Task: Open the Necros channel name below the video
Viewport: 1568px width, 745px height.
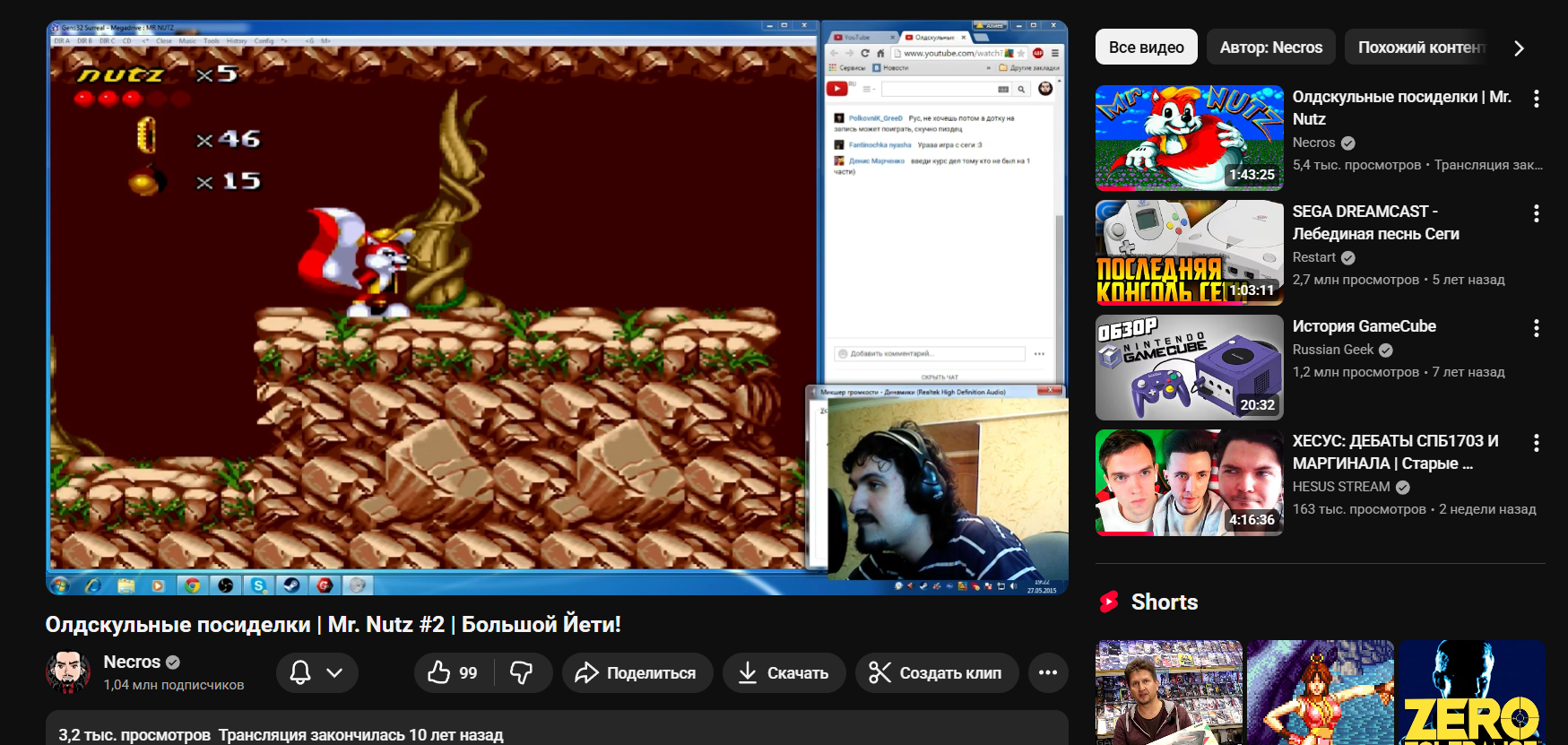Action: [x=132, y=662]
